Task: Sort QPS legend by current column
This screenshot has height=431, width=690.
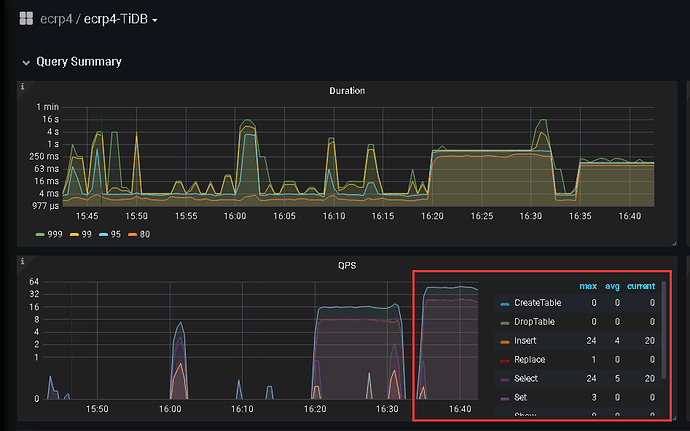Action: click(x=641, y=286)
